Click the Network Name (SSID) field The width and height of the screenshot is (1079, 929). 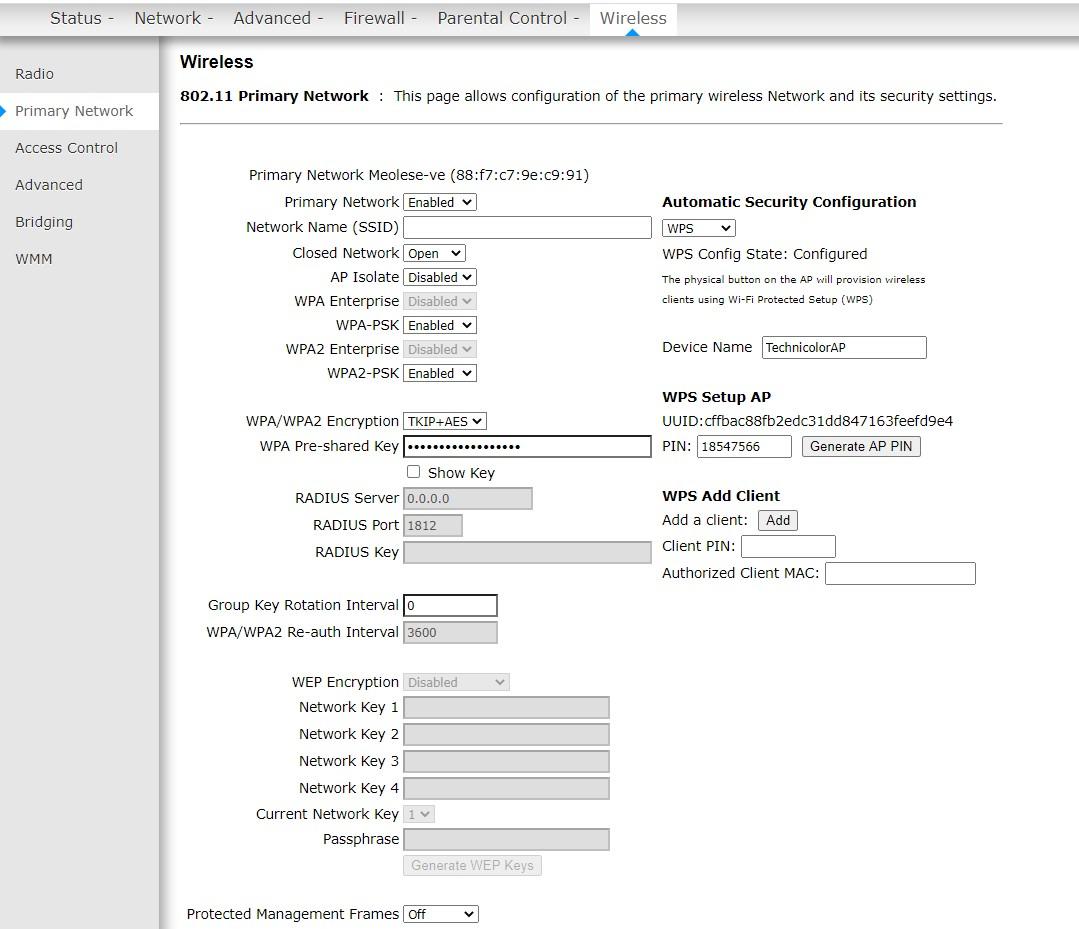[x=527, y=228]
